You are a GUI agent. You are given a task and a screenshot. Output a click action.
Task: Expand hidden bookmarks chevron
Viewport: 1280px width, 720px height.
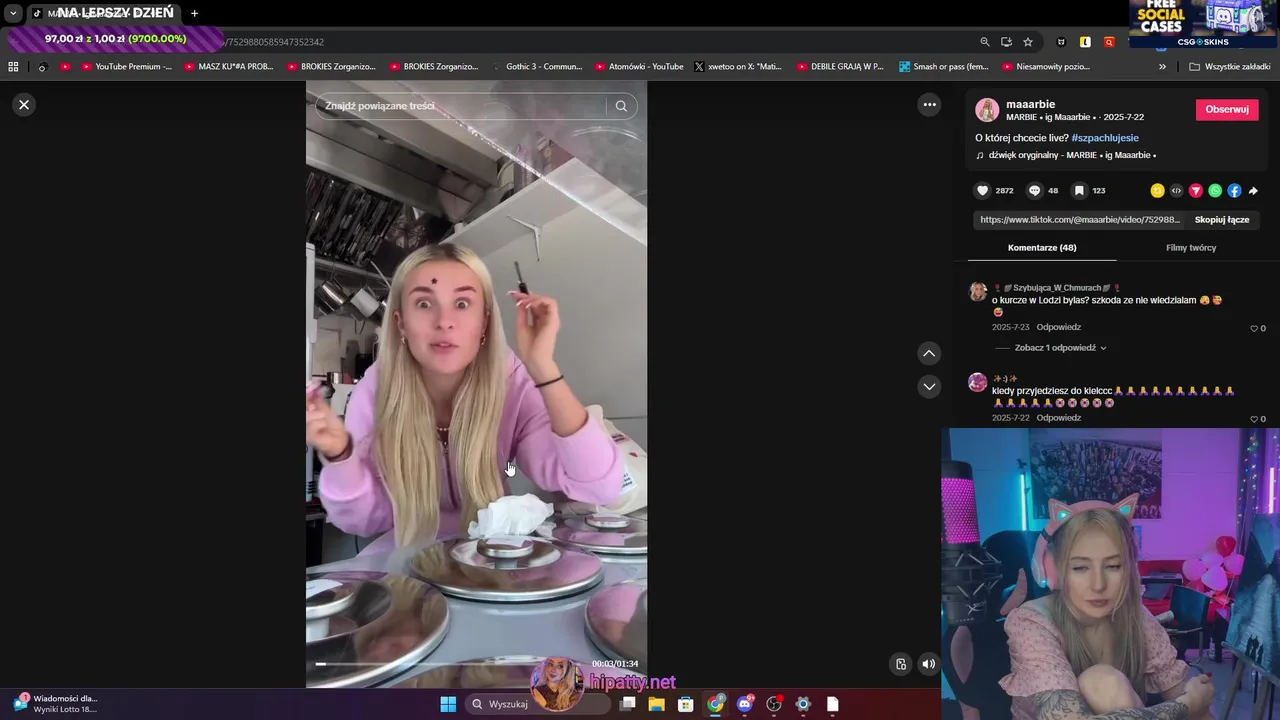click(x=1162, y=67)
